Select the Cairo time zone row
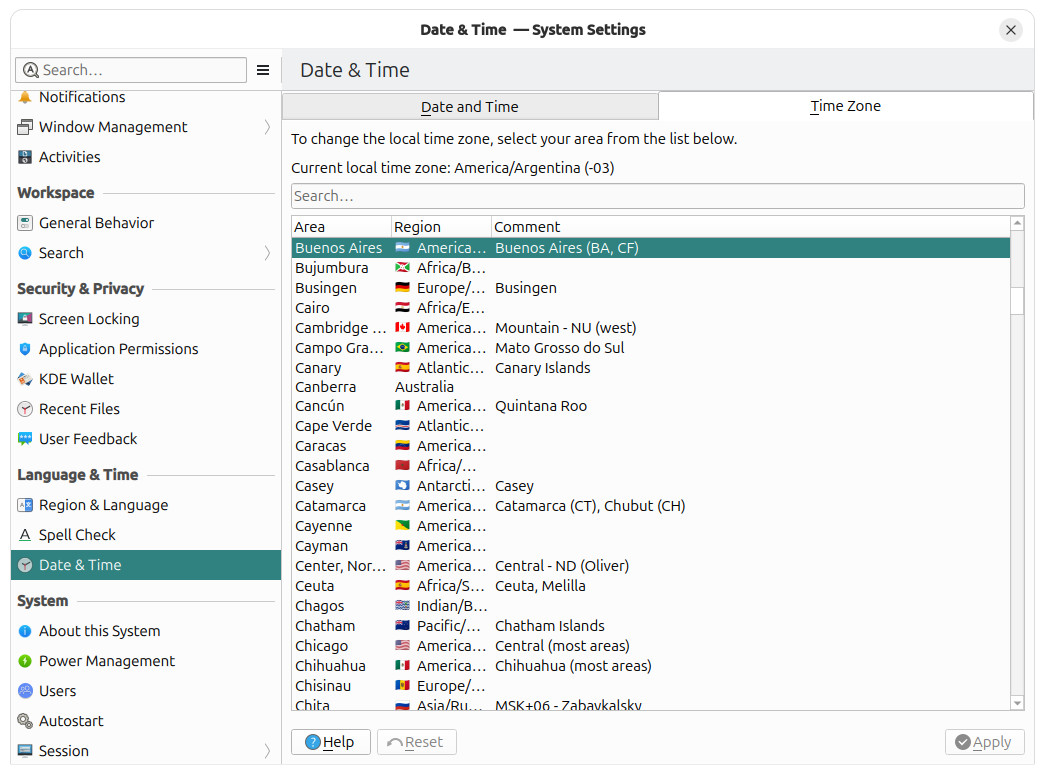The width and height of the screenshot is (1045, 775). point(650,307)
